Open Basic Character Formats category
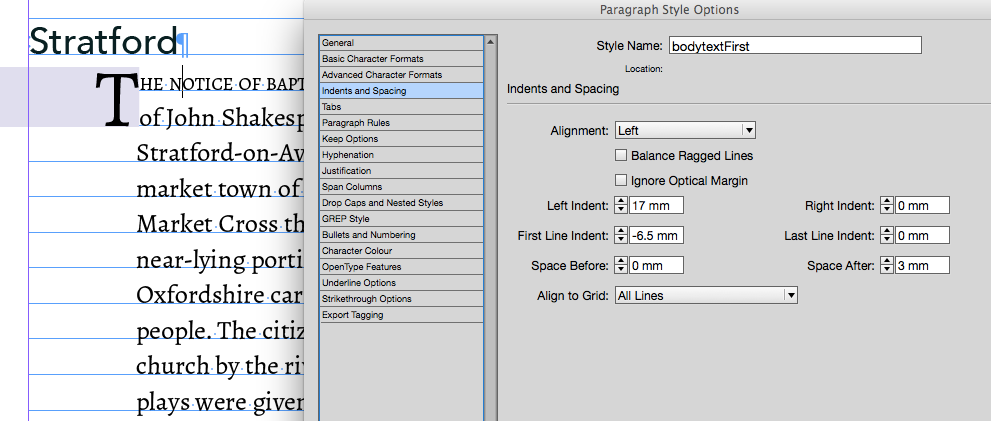 click(402, 59)
